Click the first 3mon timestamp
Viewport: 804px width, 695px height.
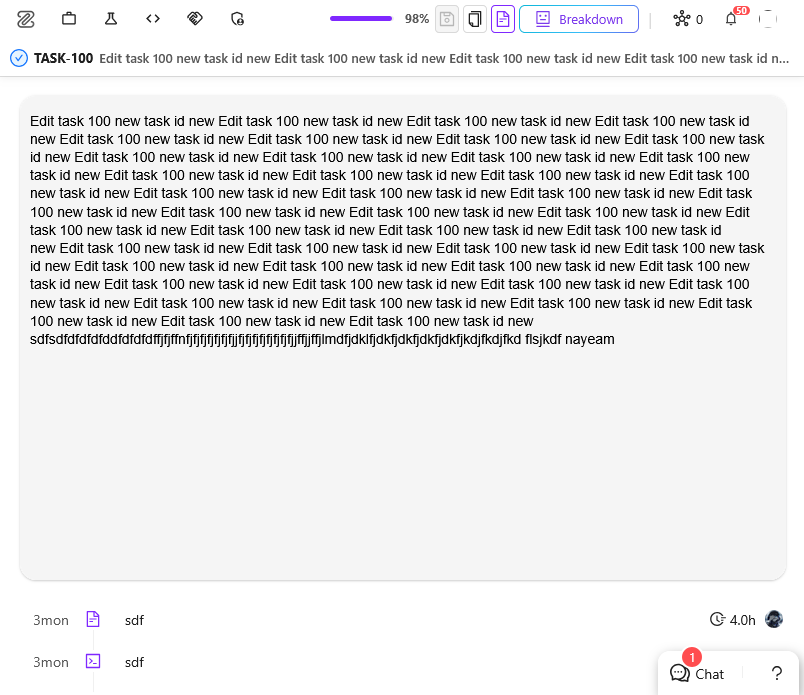pos(51,620)
